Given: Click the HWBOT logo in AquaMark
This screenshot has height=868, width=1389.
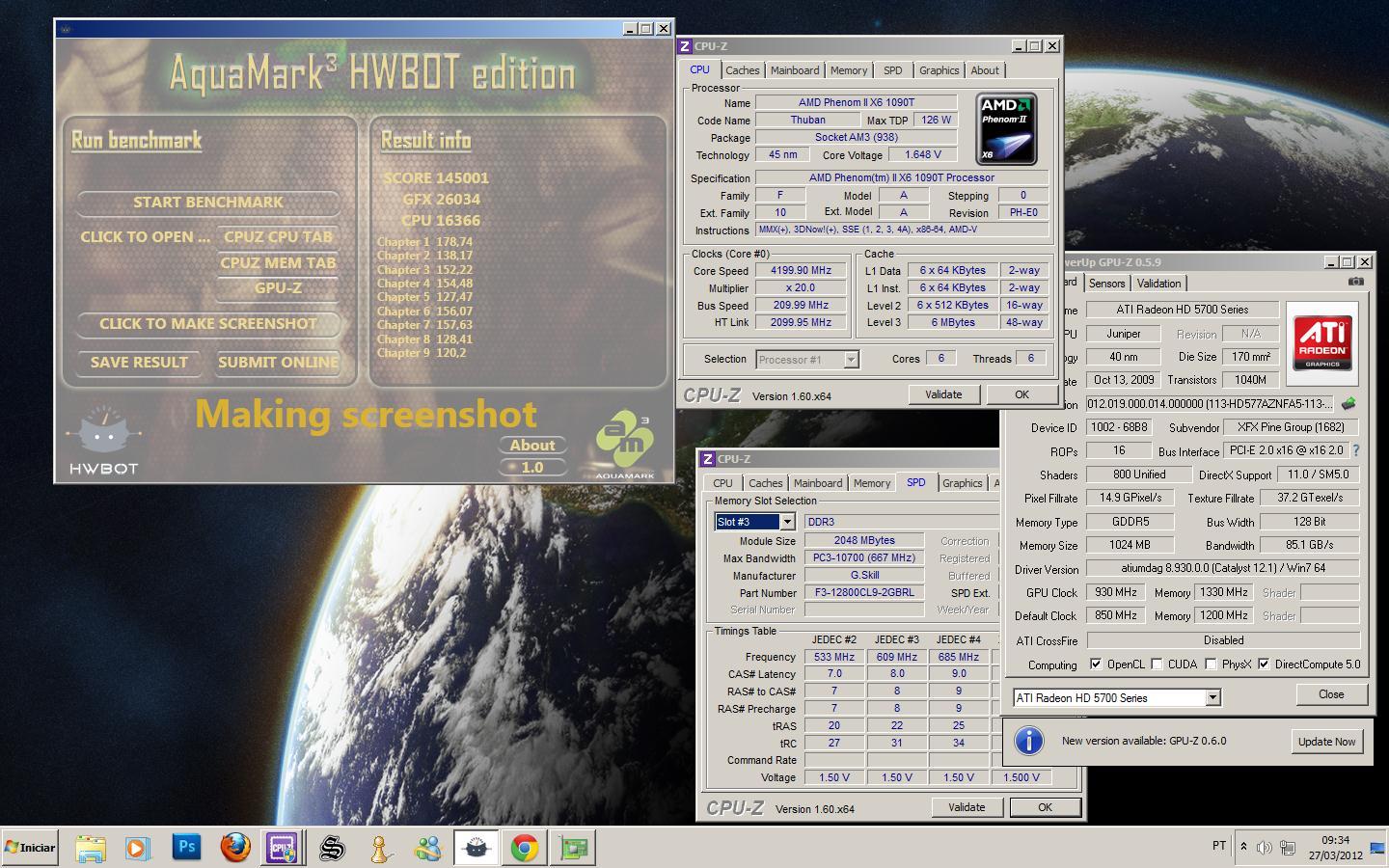Looking at the screenshot, I should pyautogui.click(x=104, y=442).
